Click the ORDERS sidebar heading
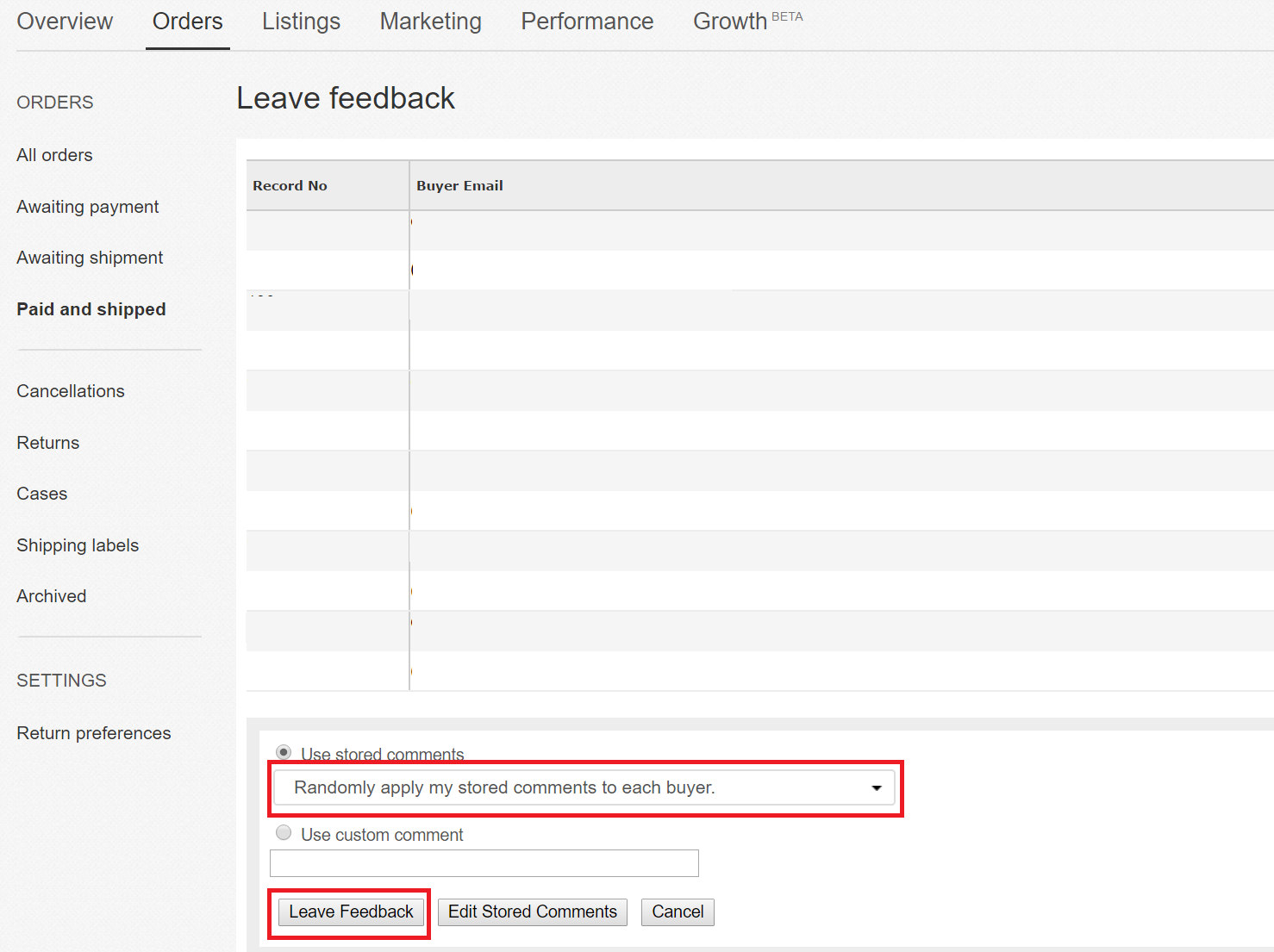The width and height of the screenshot is (1274, 952). coord(55,103)
